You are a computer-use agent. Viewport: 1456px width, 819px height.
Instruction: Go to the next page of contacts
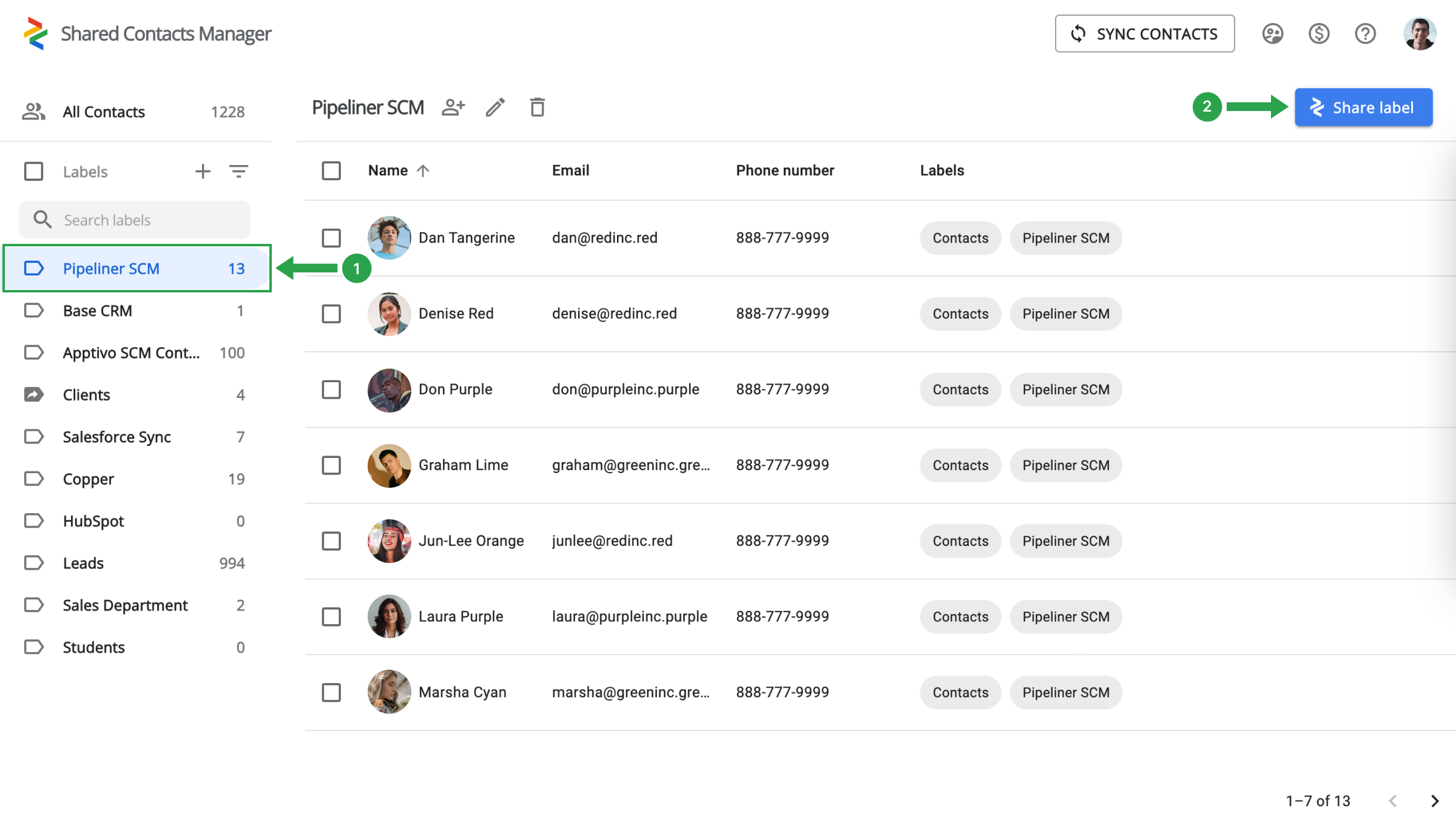coord(1434,801)
